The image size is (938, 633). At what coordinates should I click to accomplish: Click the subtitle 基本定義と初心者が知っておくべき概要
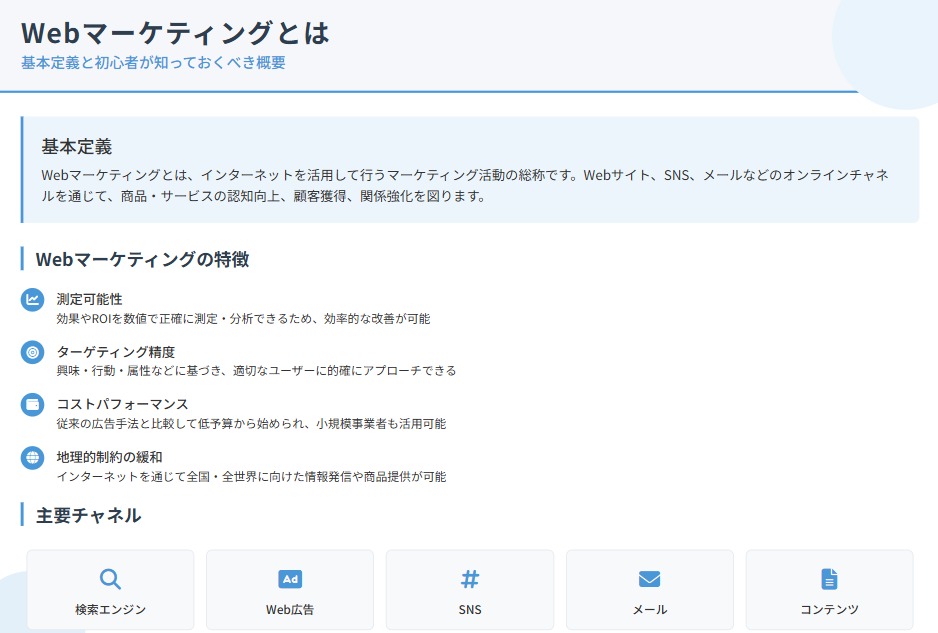tap(153, 63)
